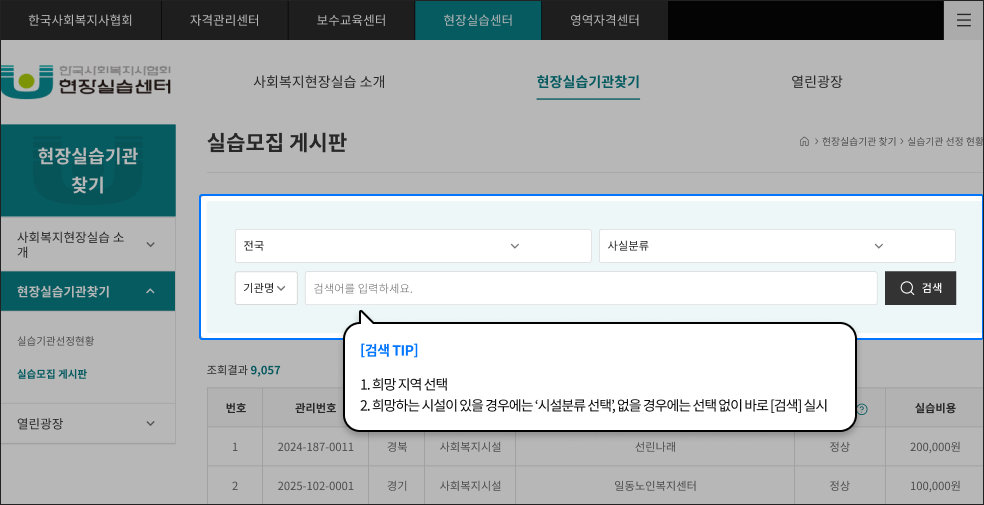Expand 사회복지현장실습 소개 in the sidebar

pyautogui.click(x=87, y=244)
